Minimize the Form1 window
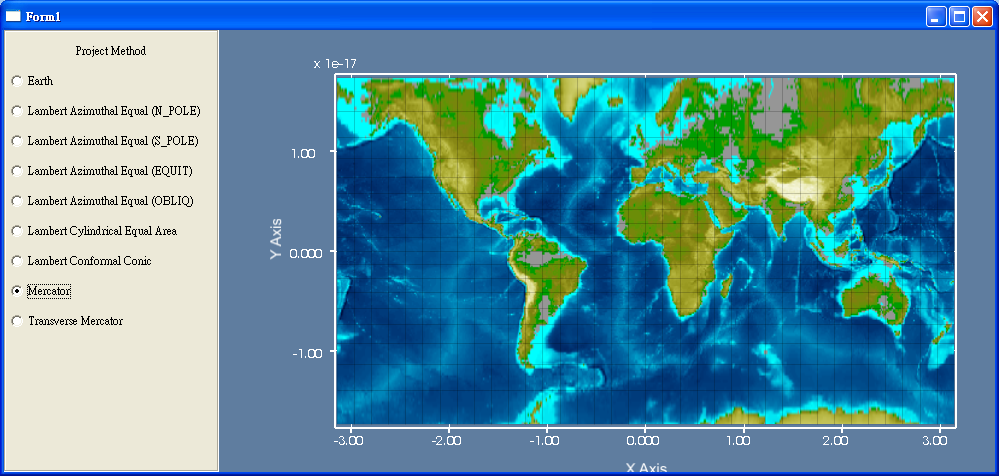Viewport: 999px width, 476px height. pos(936,17)
